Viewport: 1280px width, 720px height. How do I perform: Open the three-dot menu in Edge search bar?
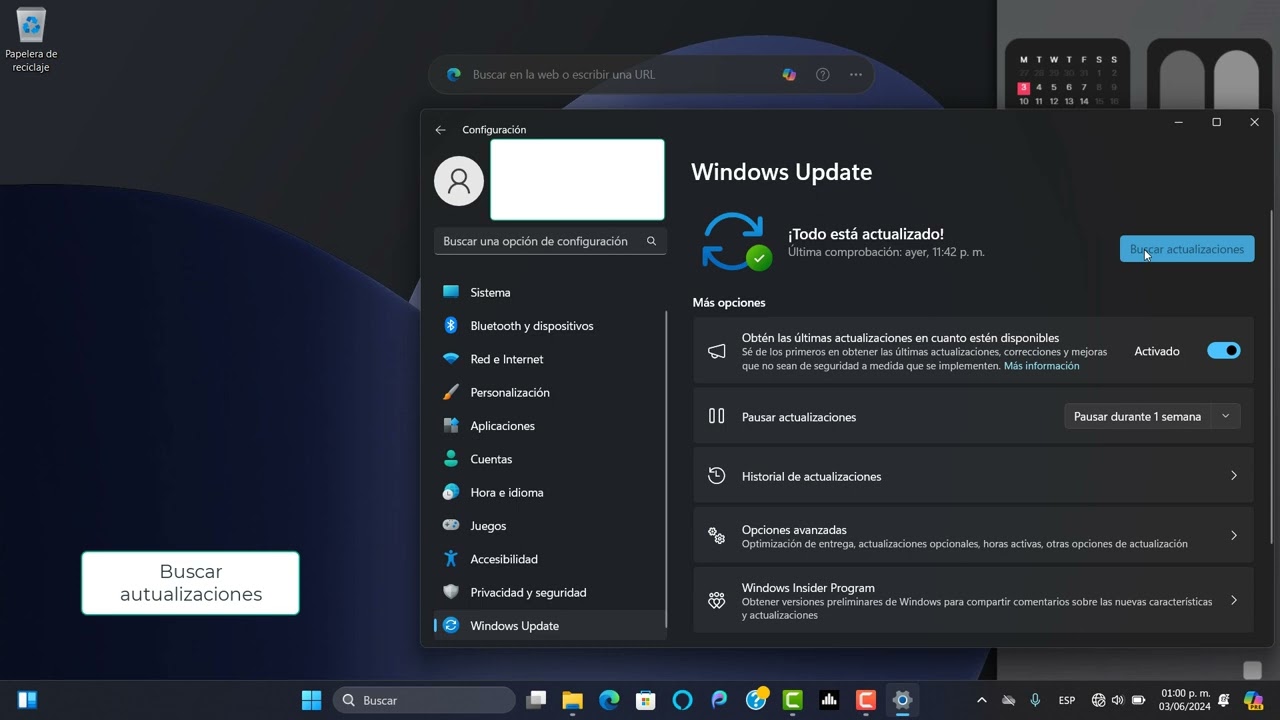pyautogui.click(x=856, y=74)
